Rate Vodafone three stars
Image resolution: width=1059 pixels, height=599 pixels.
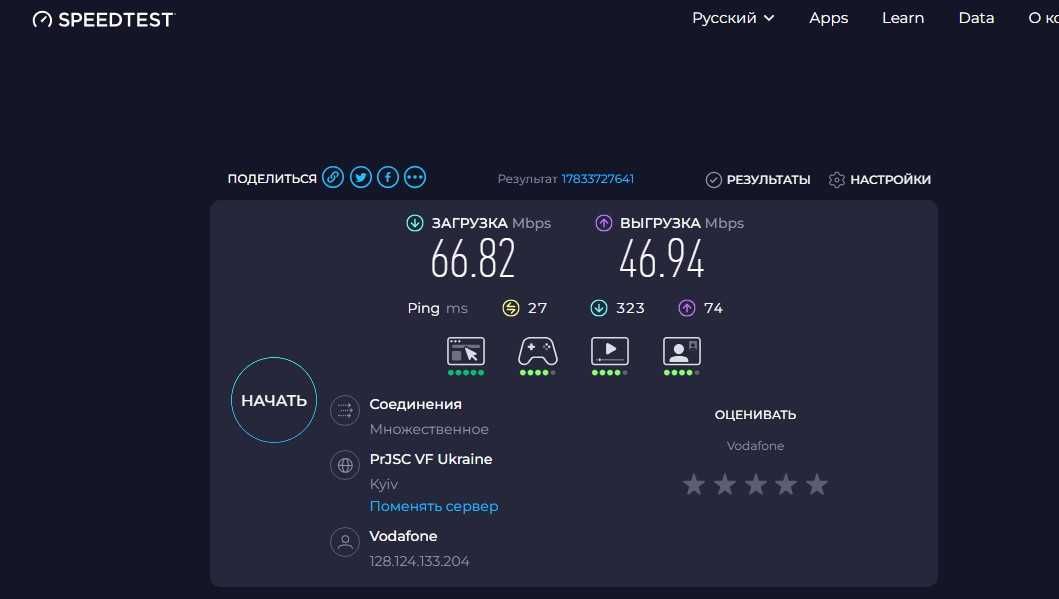(x=755, y=484)
